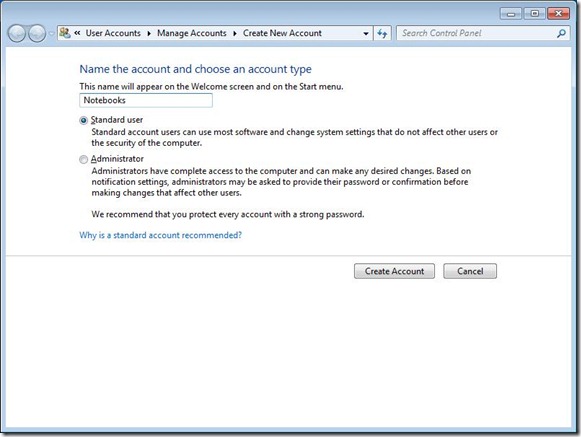Click the account name text box

(x=146, y=100)
